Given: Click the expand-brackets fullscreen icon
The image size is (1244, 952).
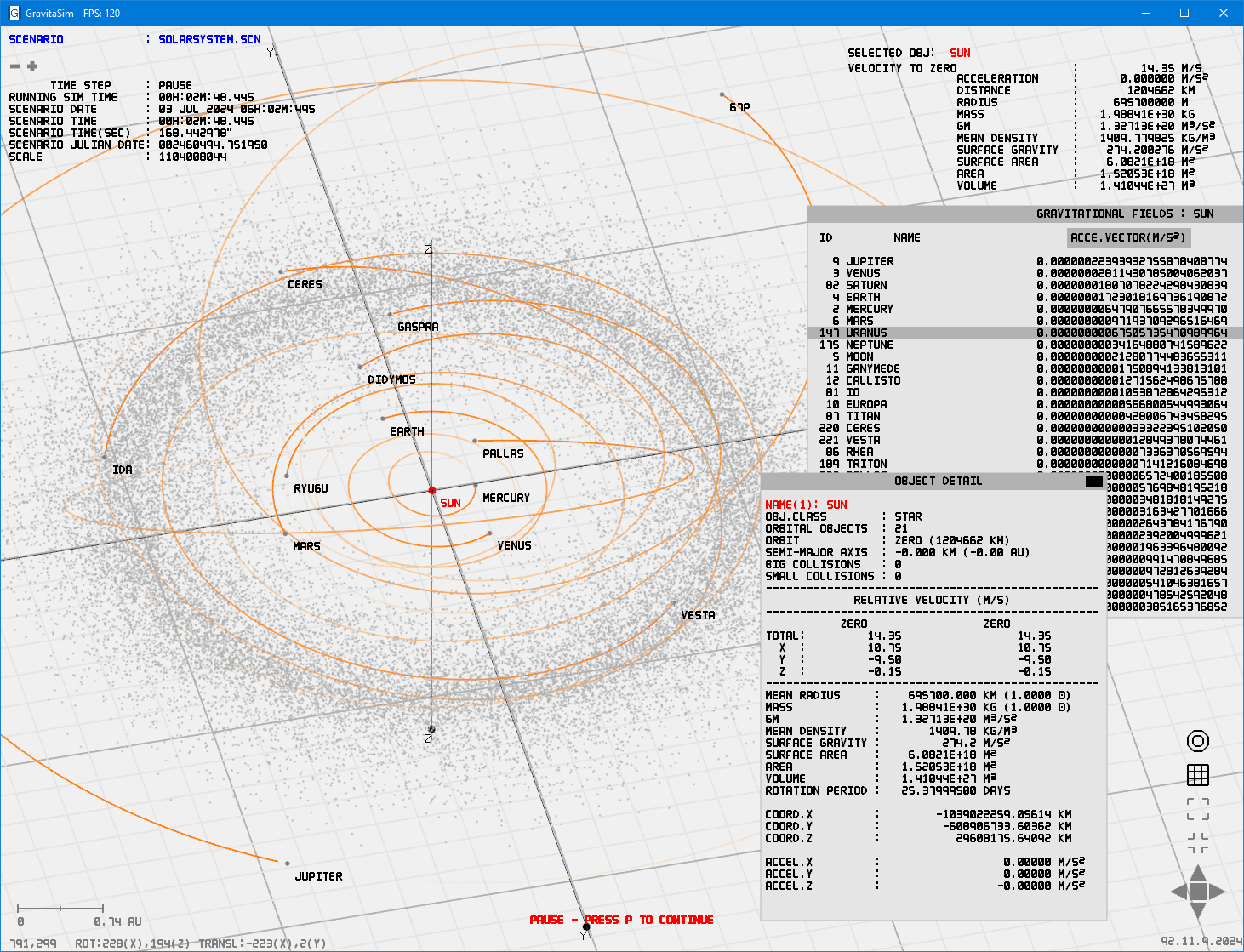Looking at the screenshot, I should [1198, 809].
